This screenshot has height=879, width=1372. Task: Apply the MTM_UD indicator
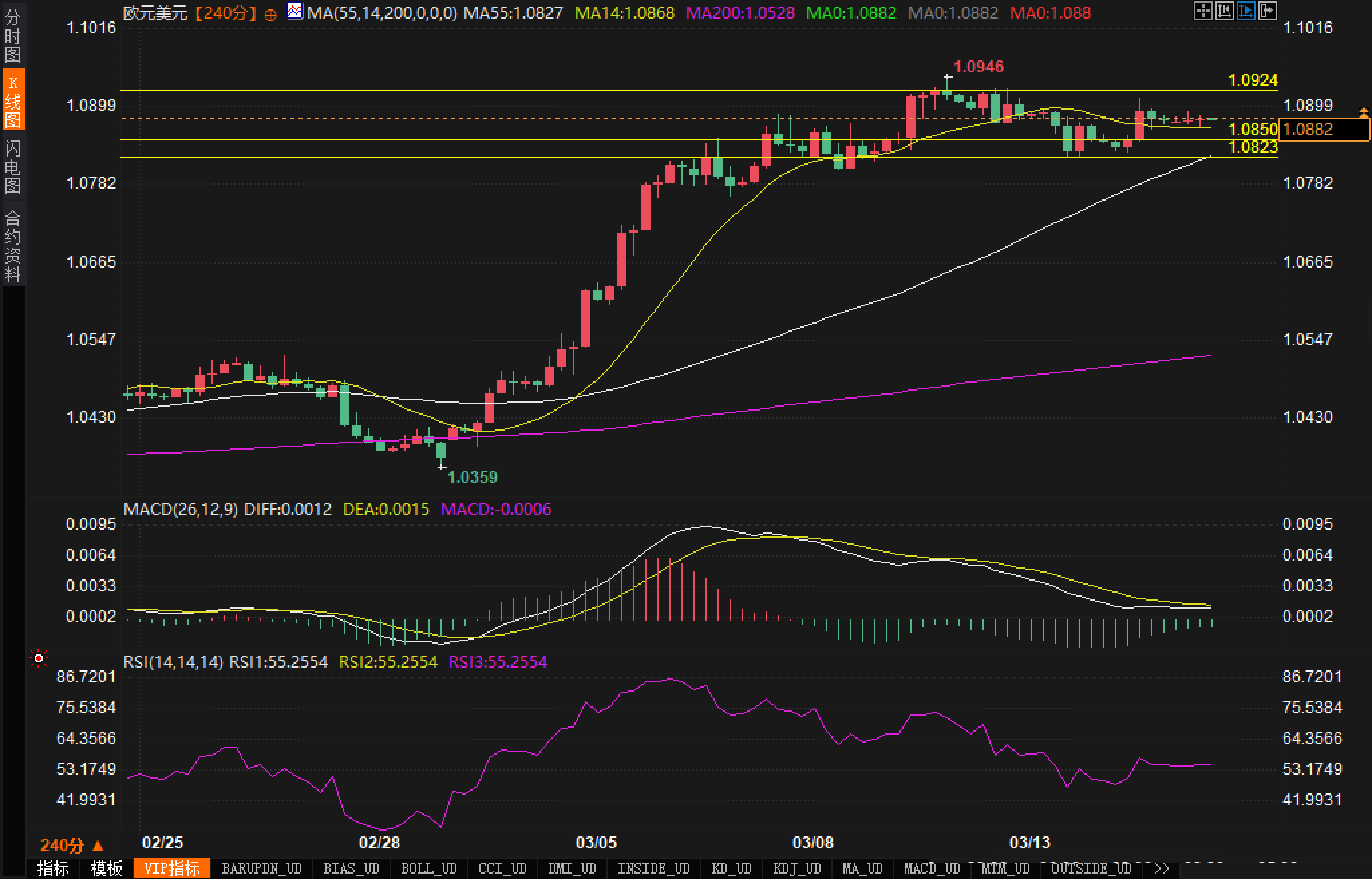(1006, 868)
